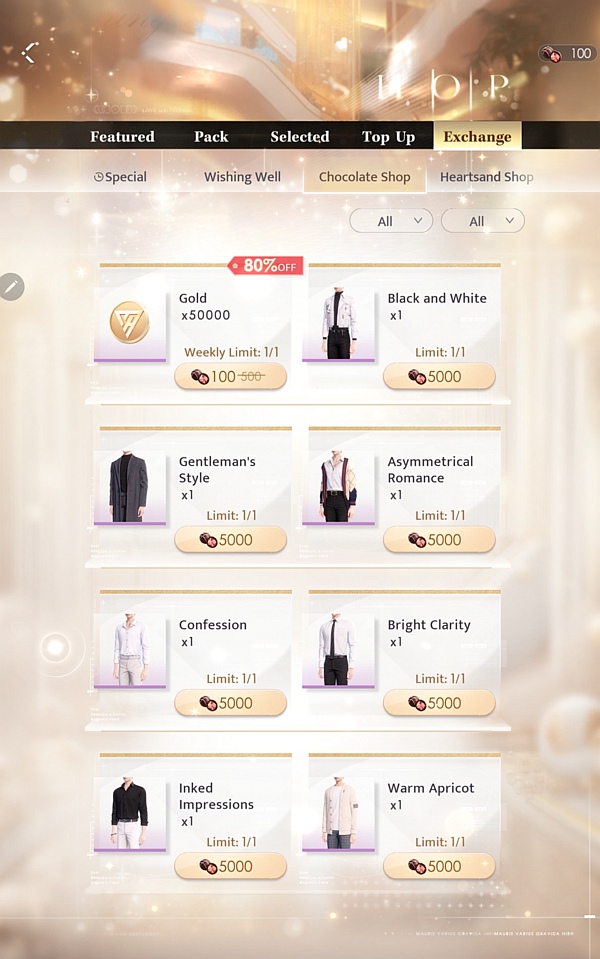The image size is (600, 959).
Task: Click the glowing circle on the left edge
Action: tap(56, 646)
